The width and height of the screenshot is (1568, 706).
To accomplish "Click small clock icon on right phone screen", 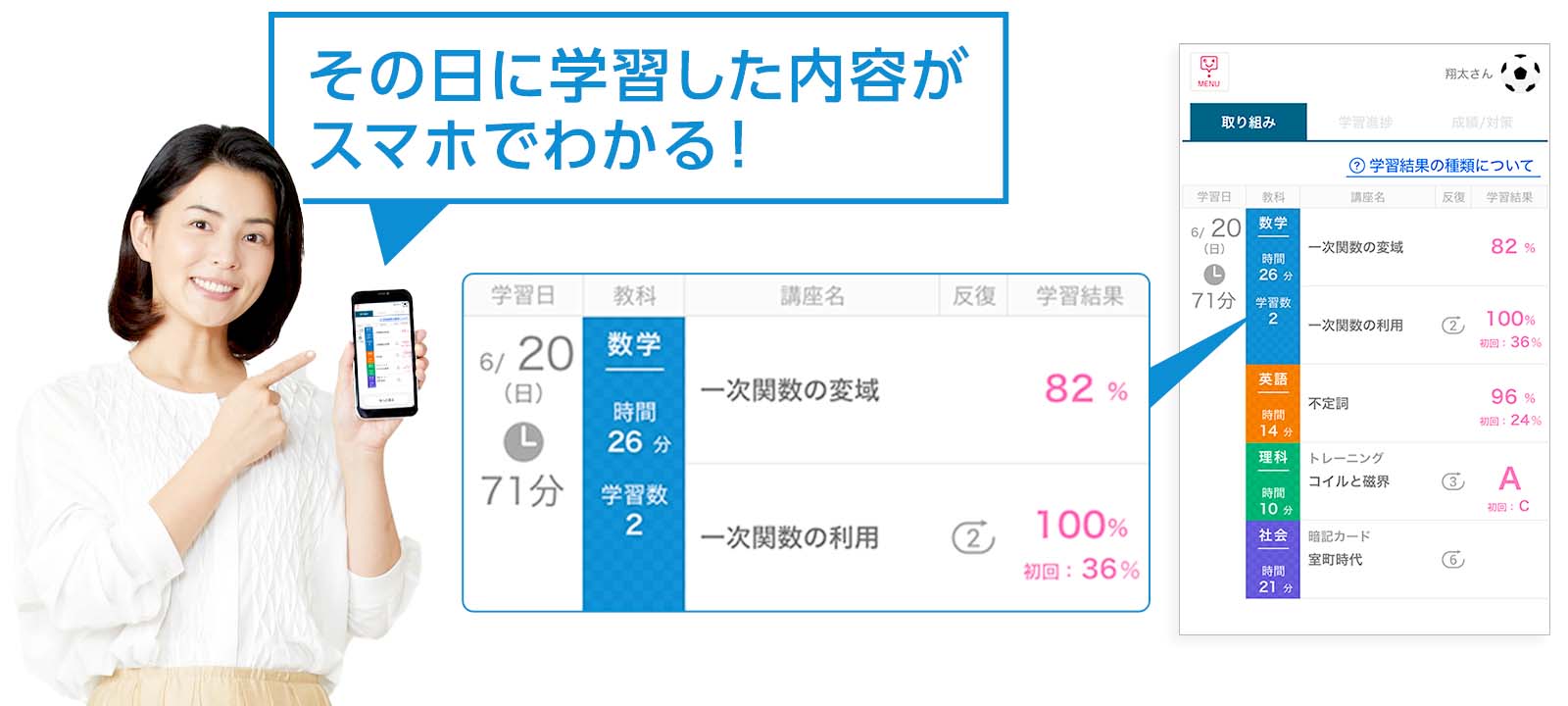I will 1213,275.
